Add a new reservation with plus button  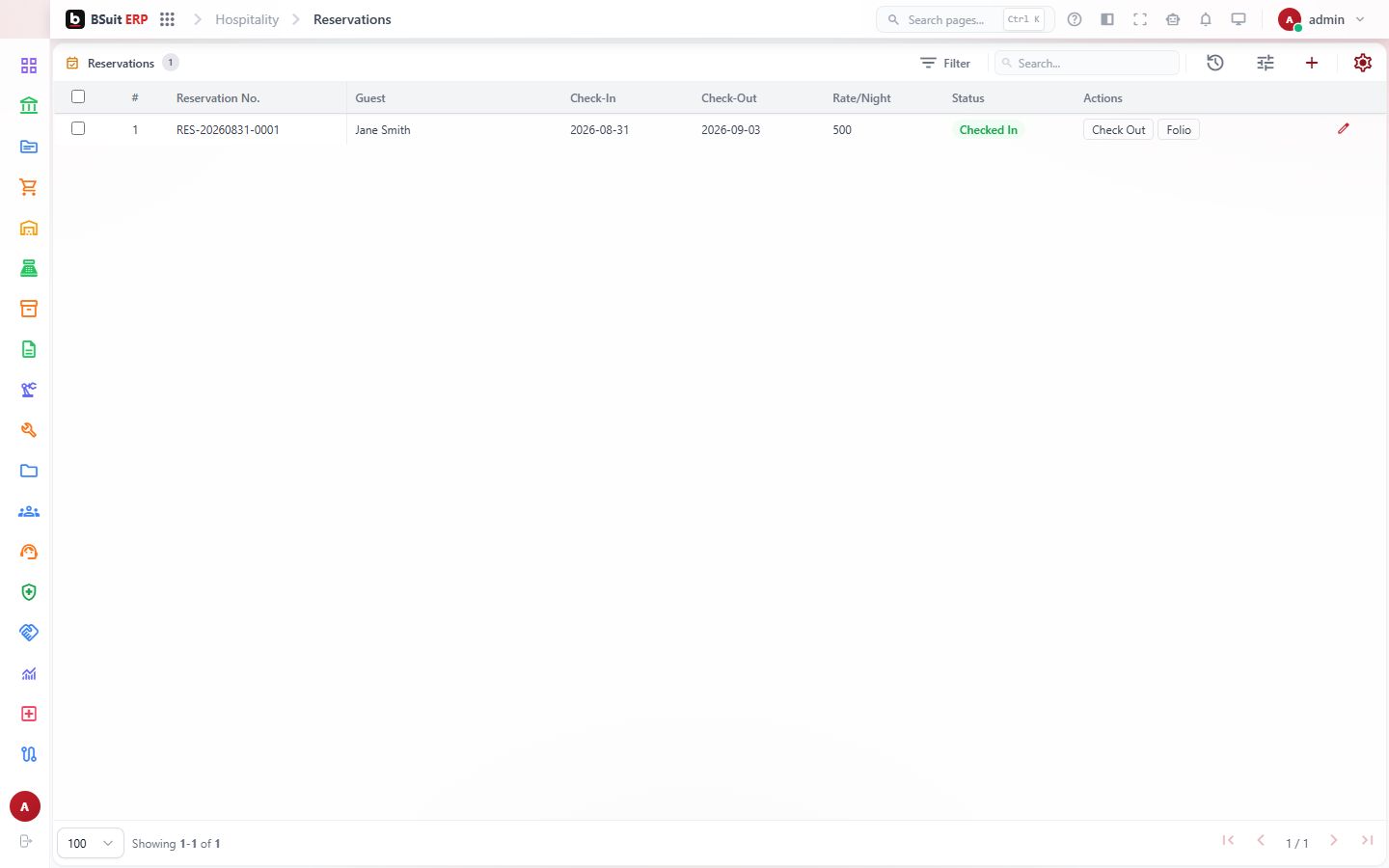click(1312, 63)
